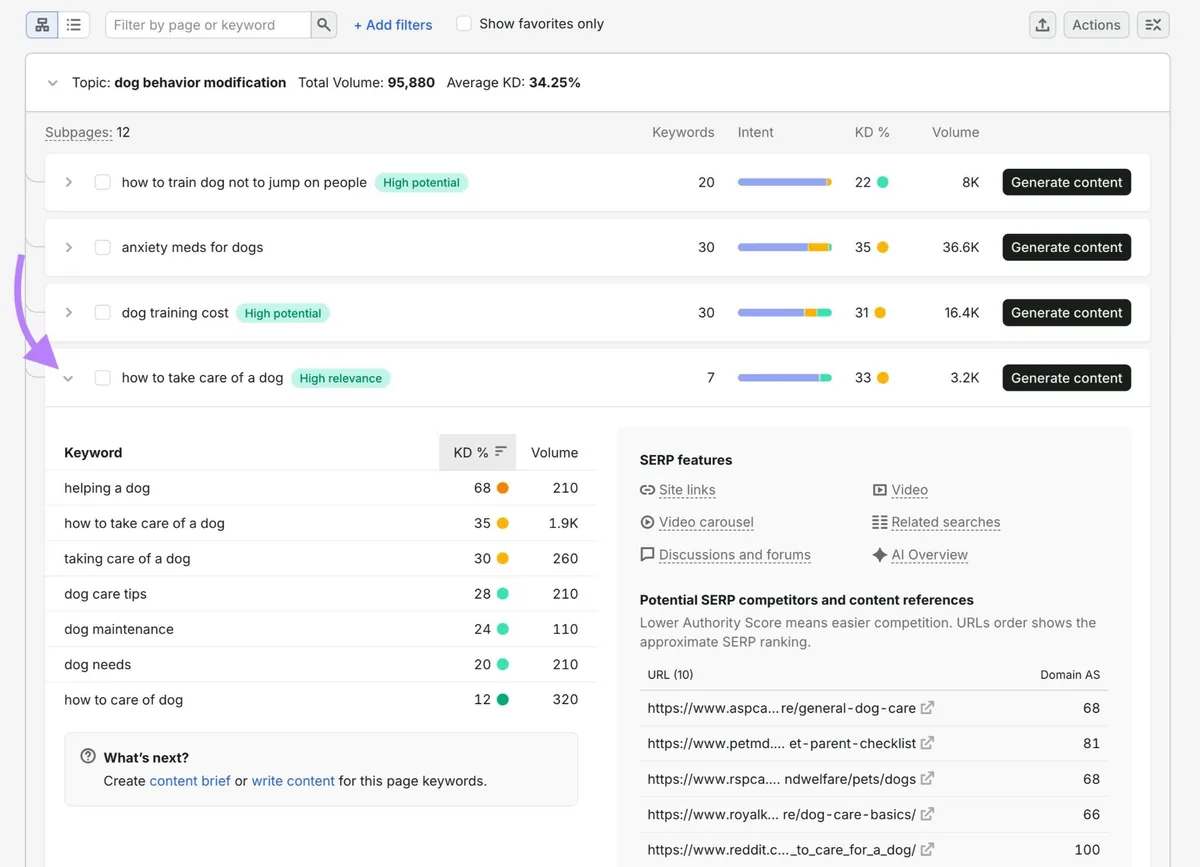Generate content for 'anxiety meds for dogs'
Image resolution: width=1200 pixels, height=867 pixels.
(x=1067, y=247)
